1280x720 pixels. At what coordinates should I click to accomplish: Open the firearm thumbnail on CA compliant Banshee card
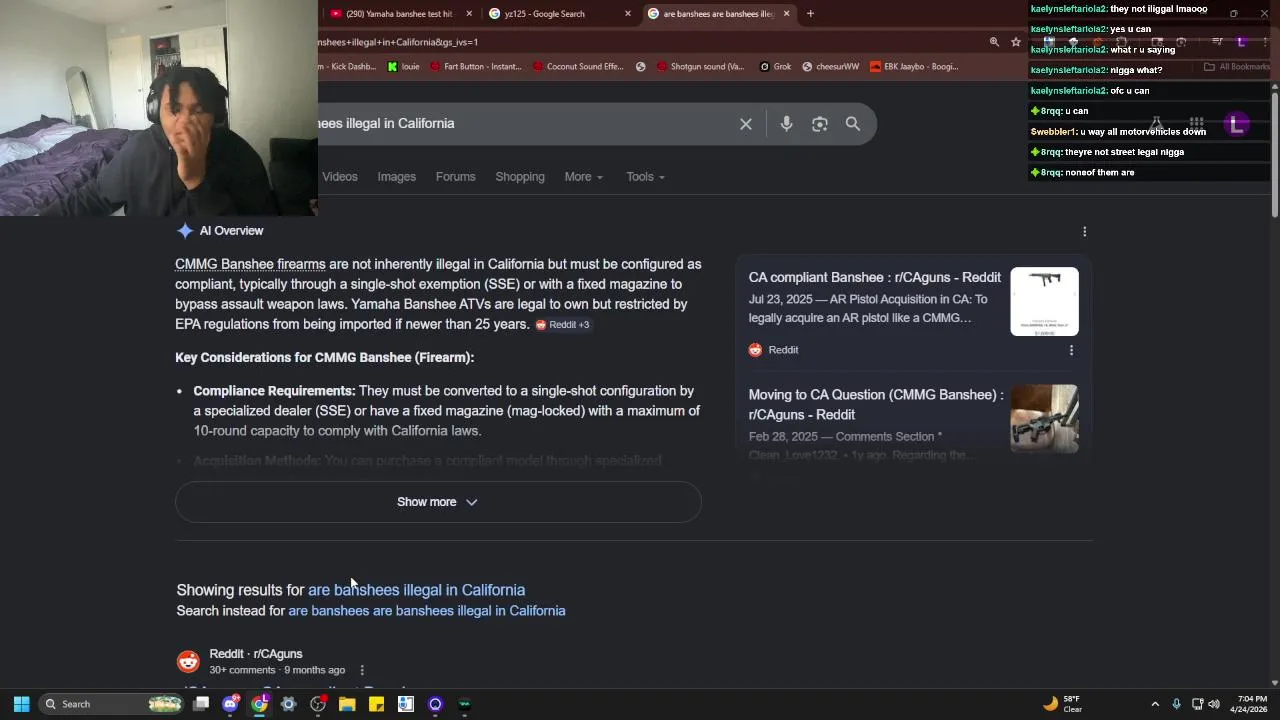pyautogui.click(x=1044, y=301)
